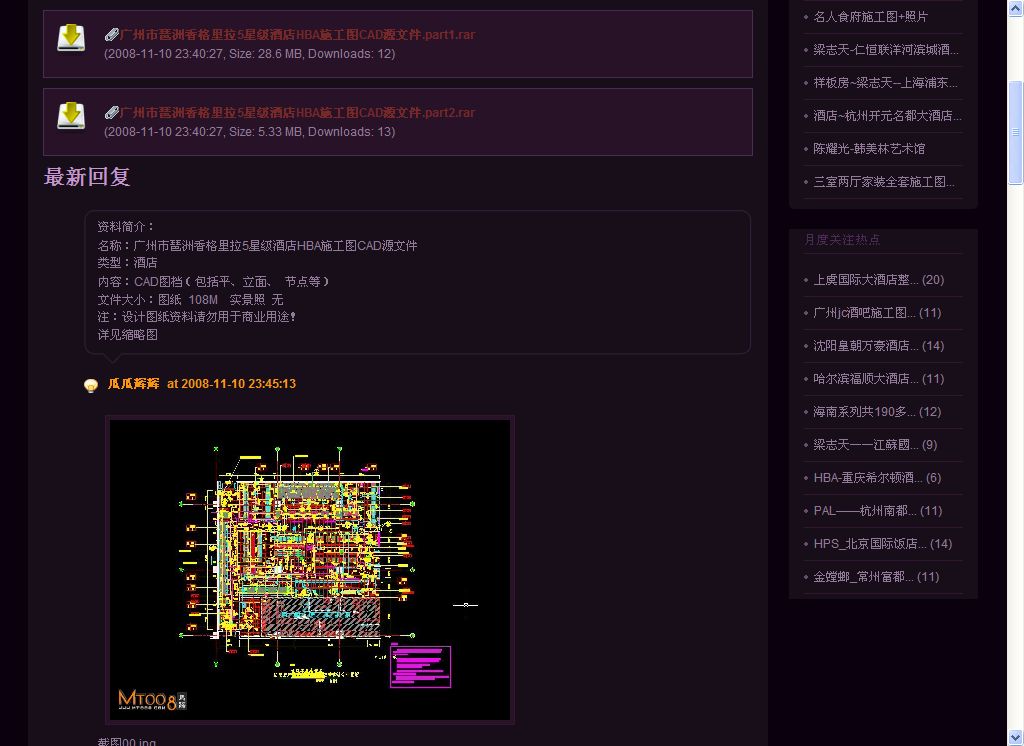Screen dimensions: 1024x746
Task: Open hot topic HBA-重庆希尔顿酒... (6)
Action: pyautogui.click(x=877, y=478)
